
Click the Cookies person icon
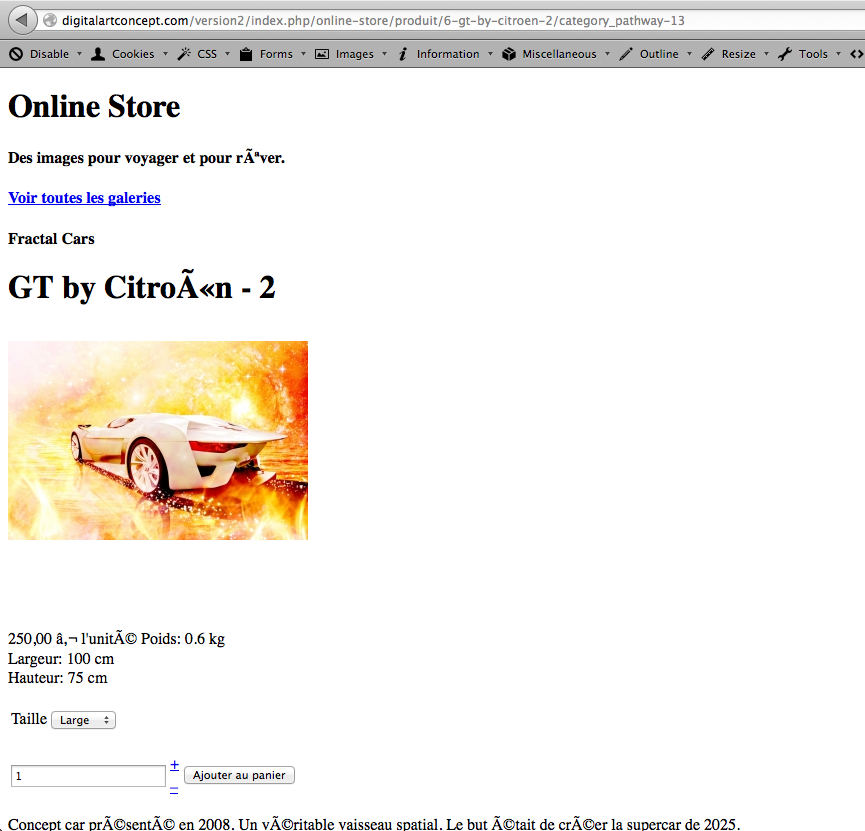pos(98,54)
